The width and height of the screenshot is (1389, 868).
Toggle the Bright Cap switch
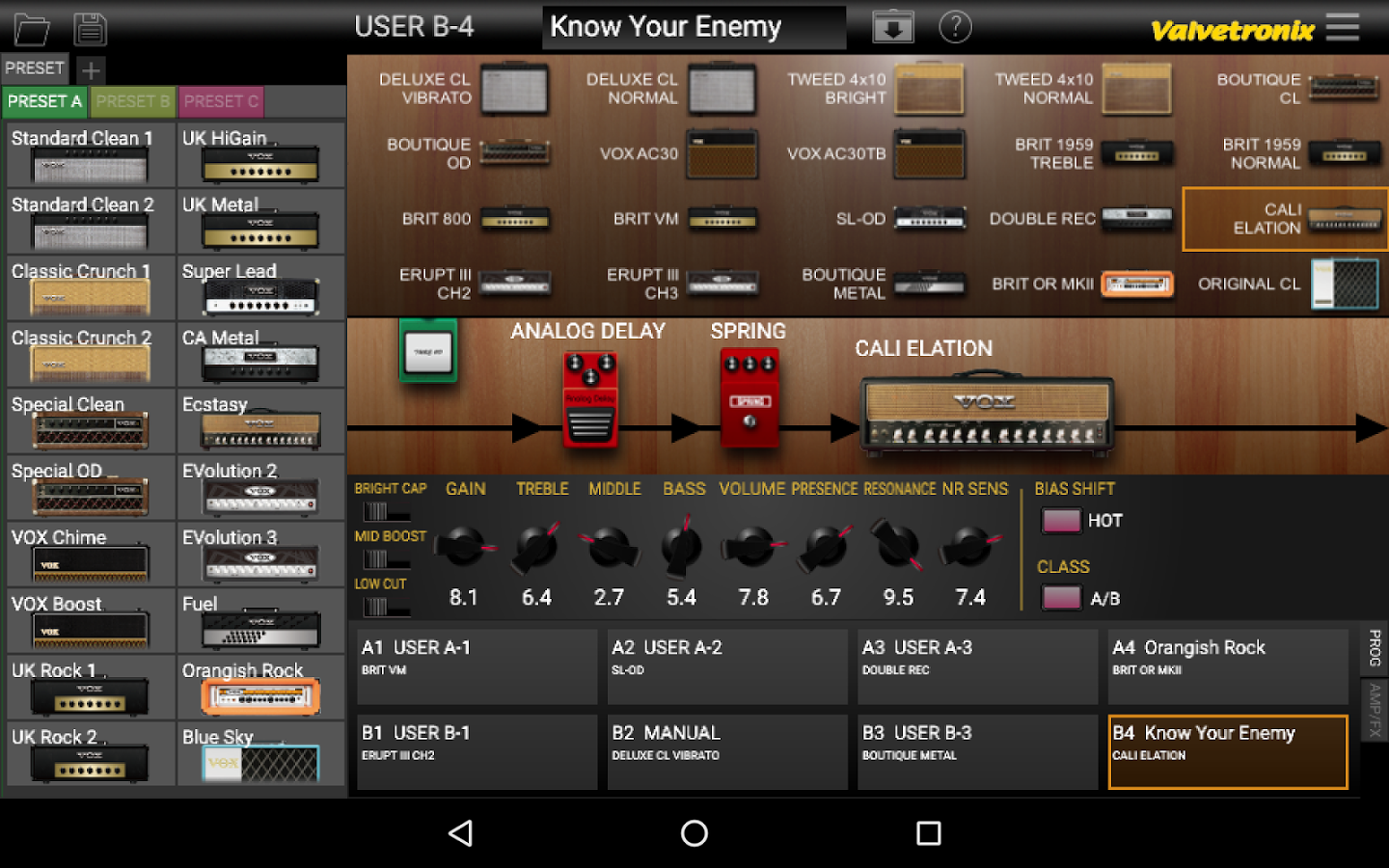[x=376, y=511]
